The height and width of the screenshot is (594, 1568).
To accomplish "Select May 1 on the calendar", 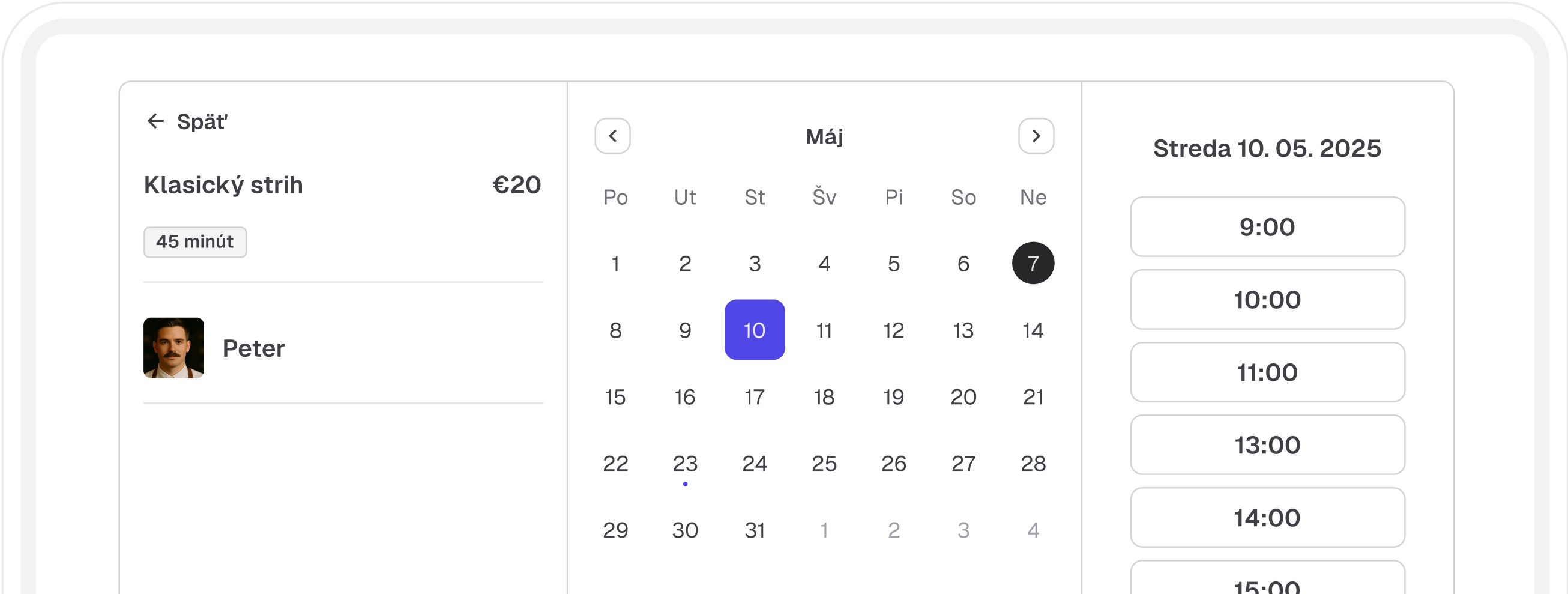I will [615, 263].
